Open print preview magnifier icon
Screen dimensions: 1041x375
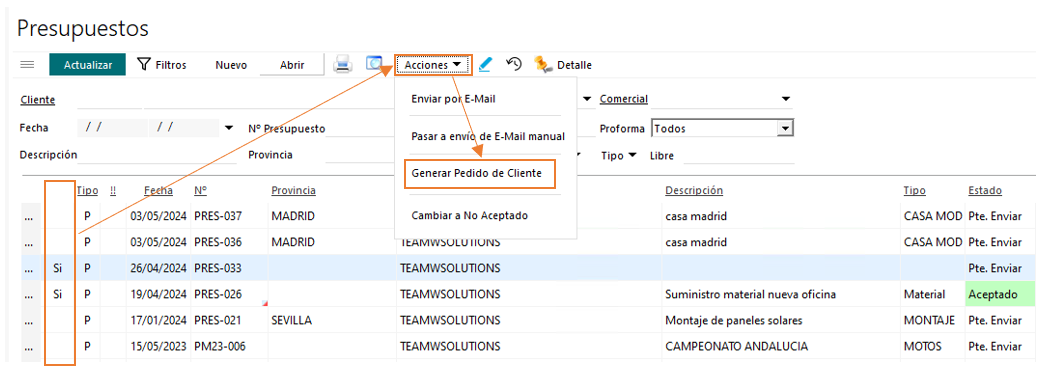click(374, 64)
